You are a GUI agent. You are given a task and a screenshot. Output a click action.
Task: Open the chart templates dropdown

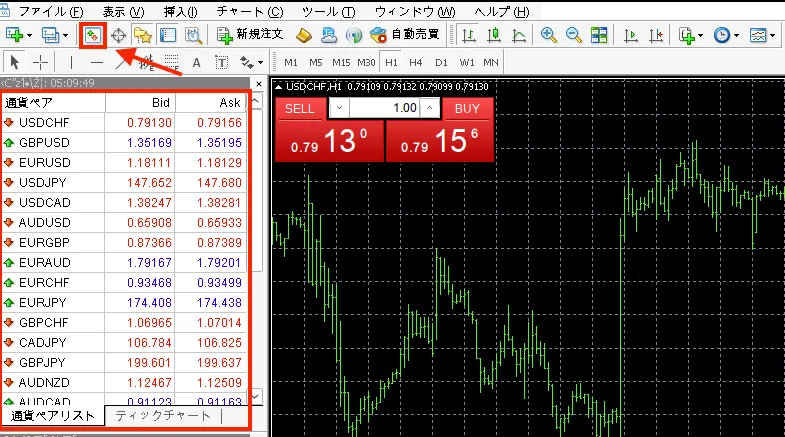tap(762, 35)
